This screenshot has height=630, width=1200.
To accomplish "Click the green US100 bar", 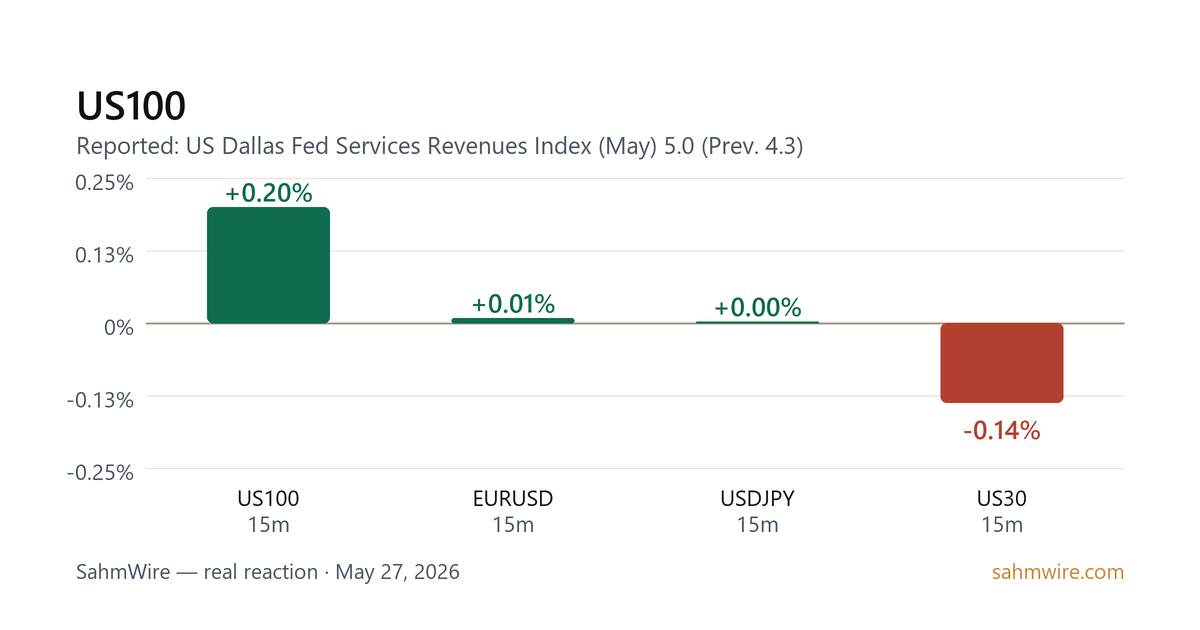I will (268, 265).
